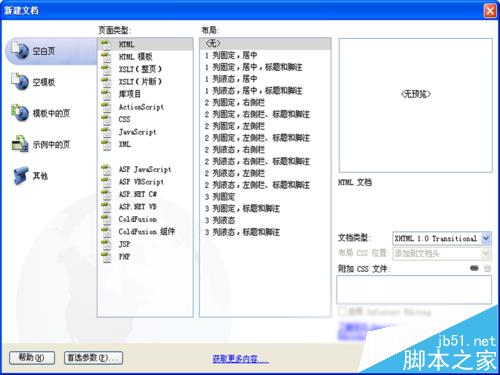Select the 空模板 category icon

[20, 82]
